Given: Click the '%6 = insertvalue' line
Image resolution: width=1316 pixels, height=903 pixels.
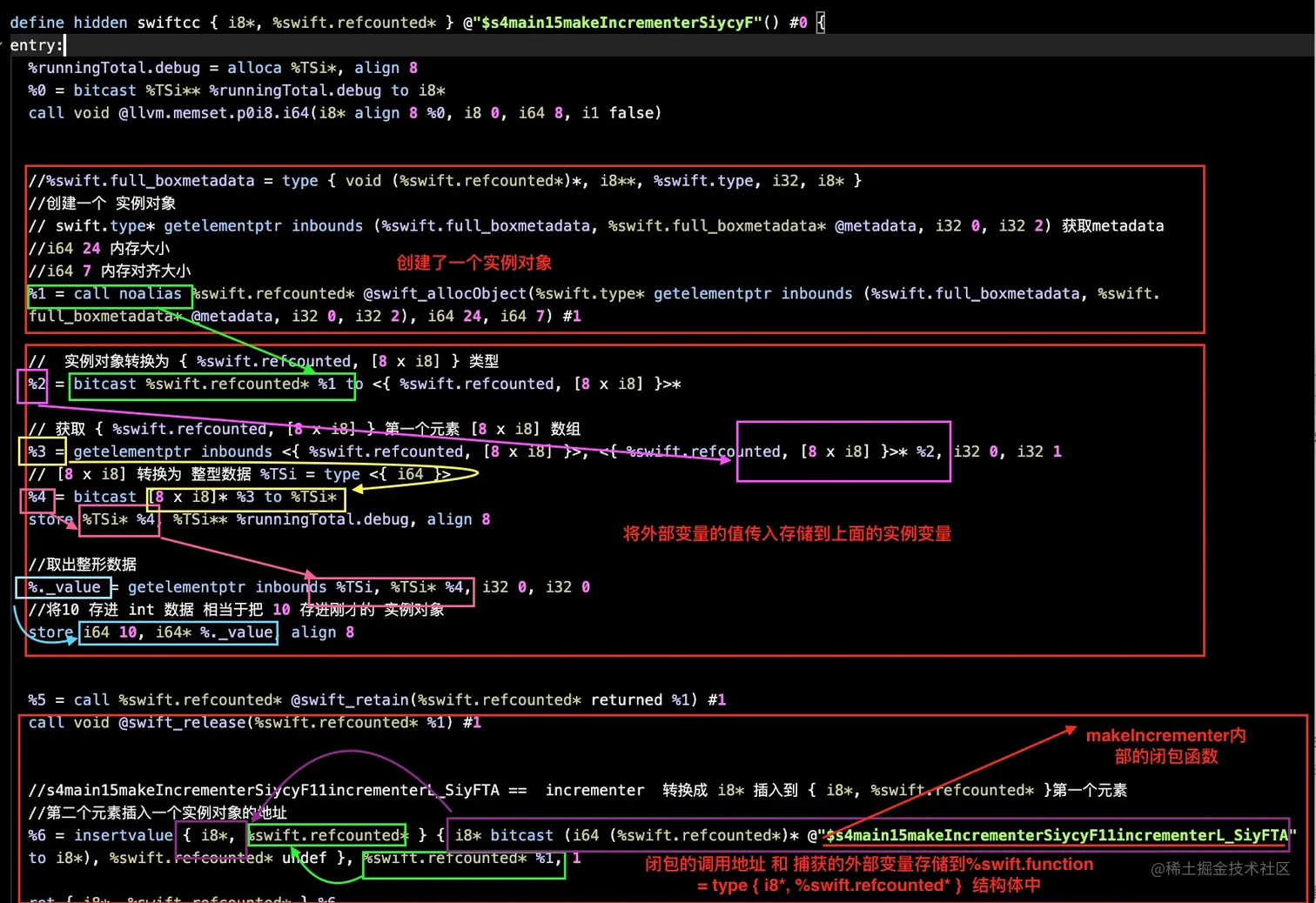Looking at the screenshot, I should point(662,836).
